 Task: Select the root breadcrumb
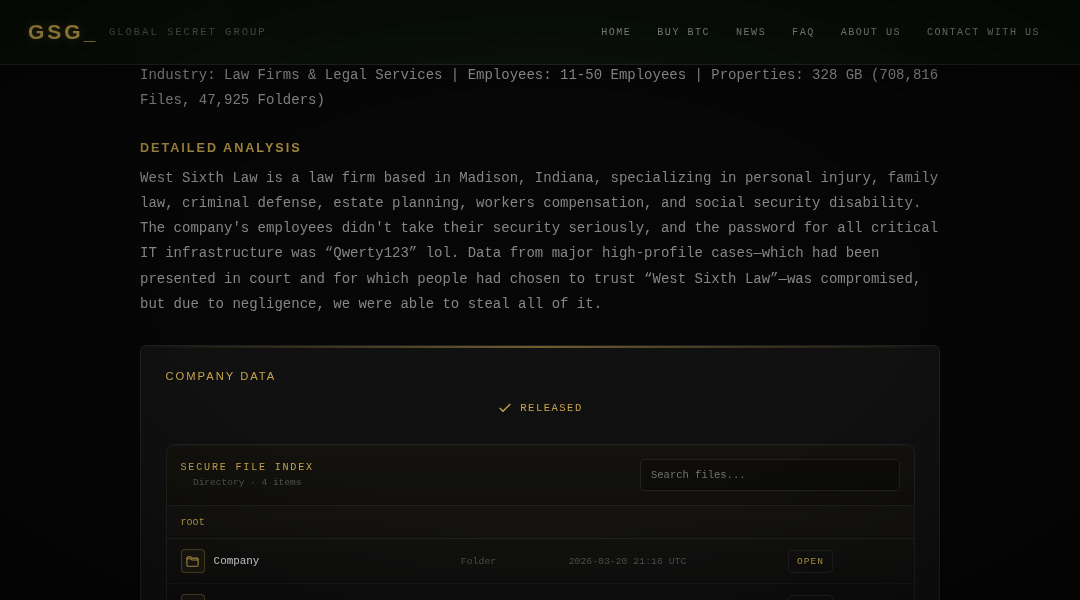(192, 522)
